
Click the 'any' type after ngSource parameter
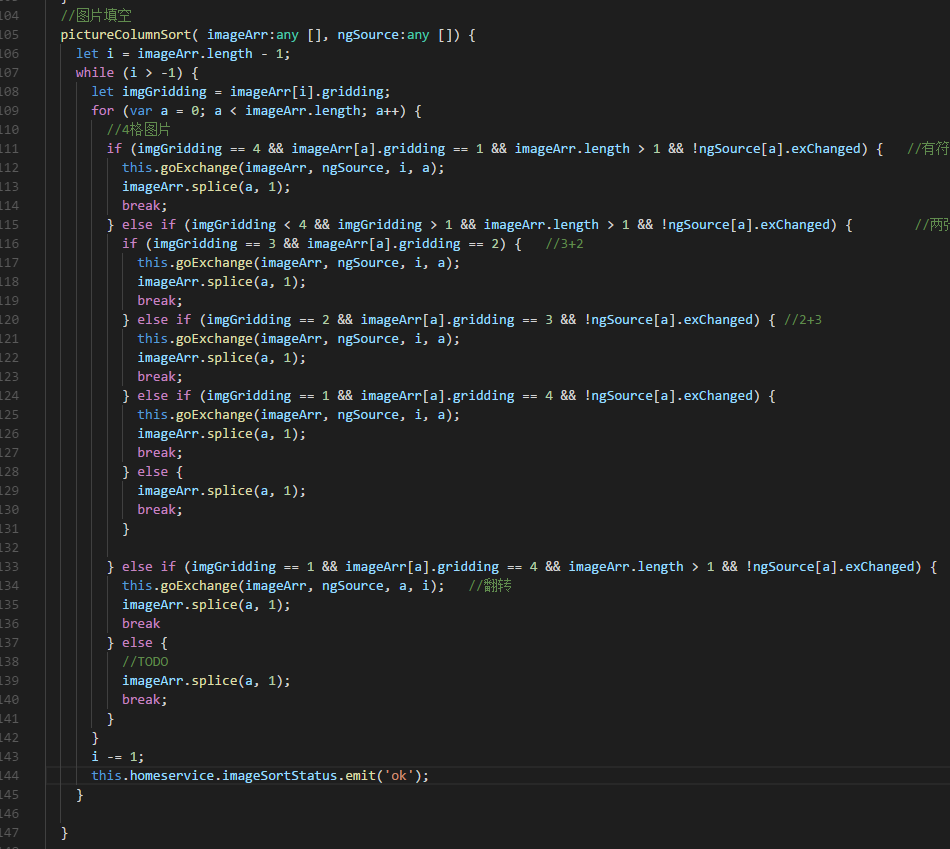click(418, 35)
